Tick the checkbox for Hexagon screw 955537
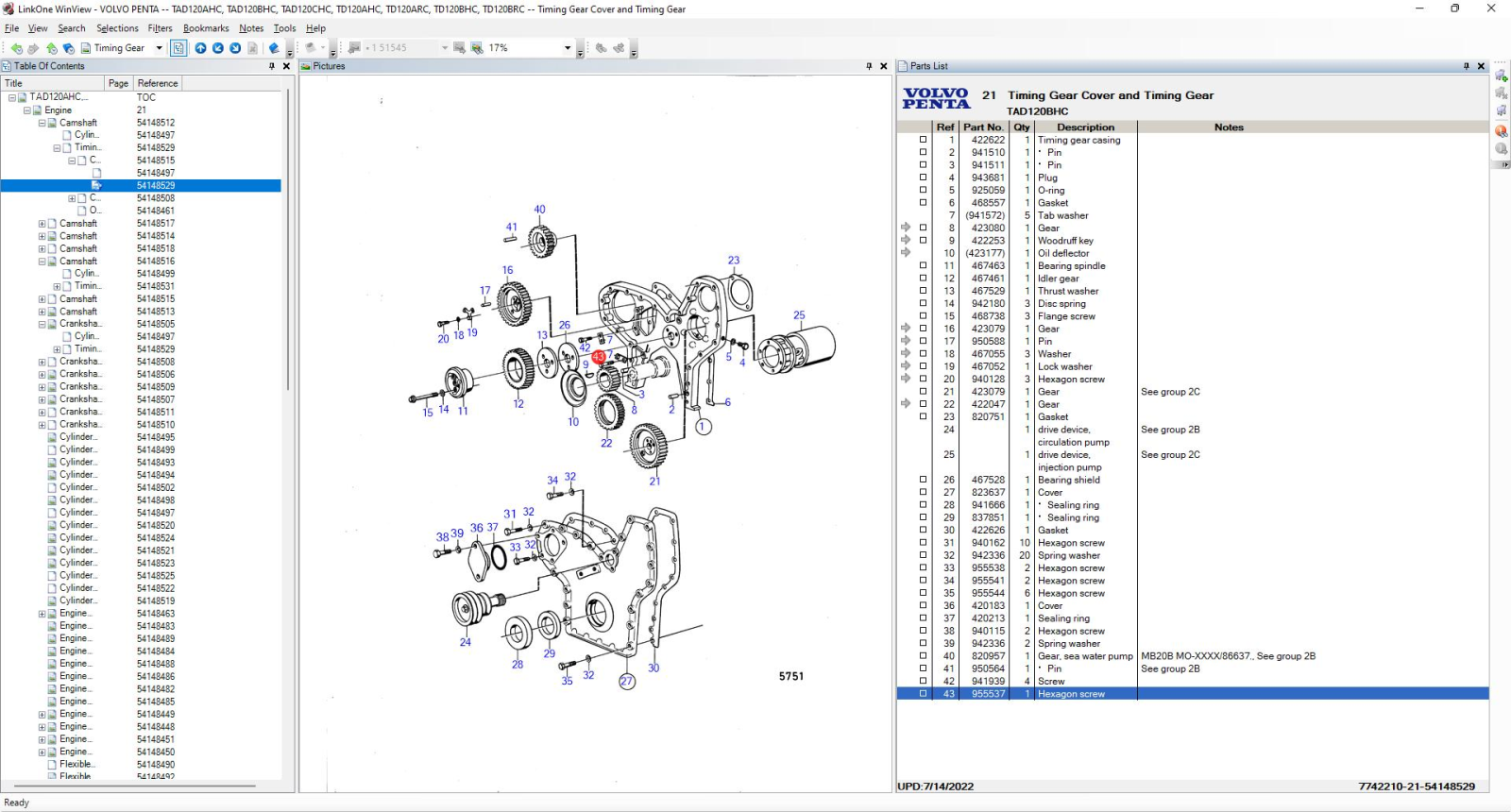The width and height of the screenshot is (1511, 812). [923, 694]
